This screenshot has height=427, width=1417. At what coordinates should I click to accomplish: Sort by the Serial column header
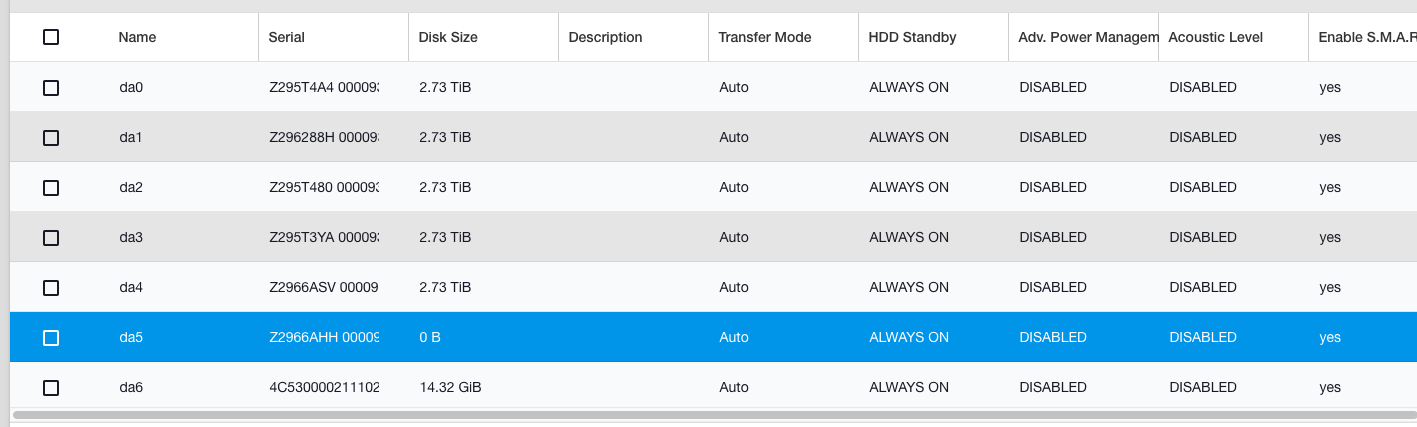(287, 37)
